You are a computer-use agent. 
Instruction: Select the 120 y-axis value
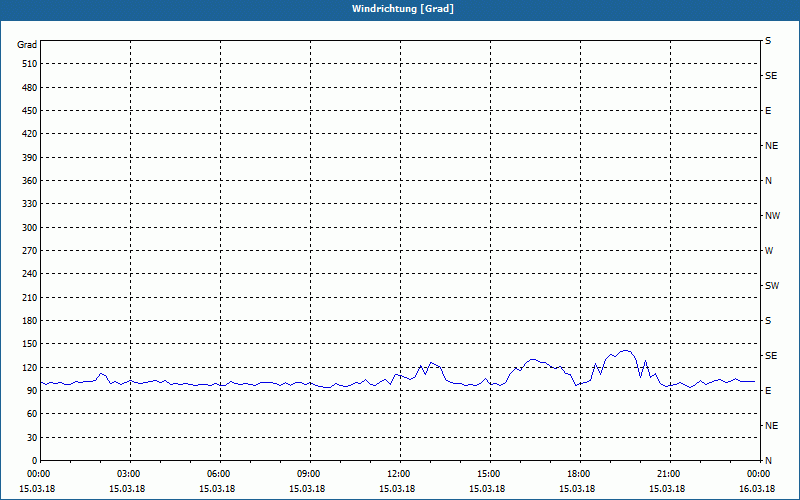coord(30,367)
